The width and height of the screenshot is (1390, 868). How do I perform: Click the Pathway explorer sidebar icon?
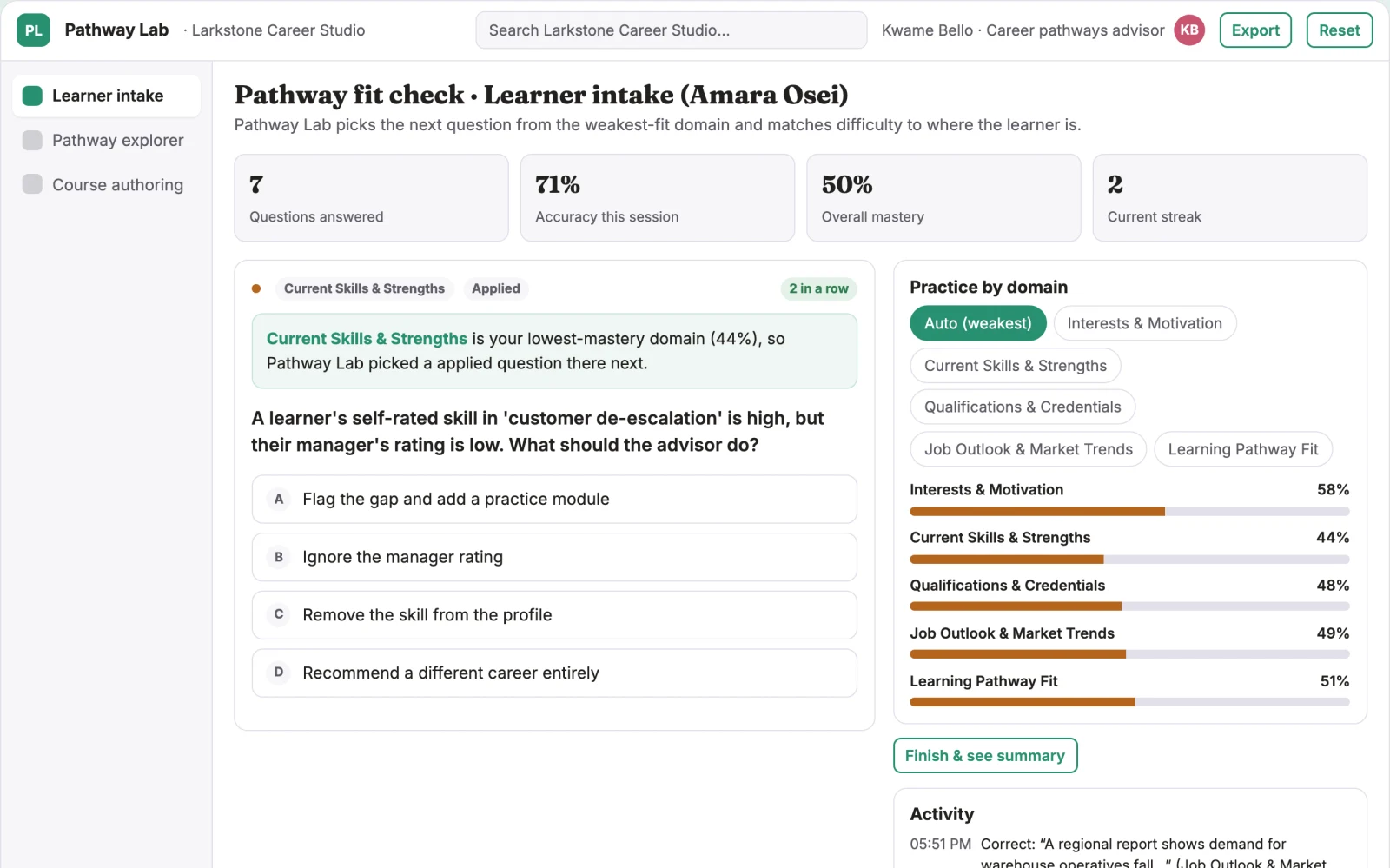tap(32, 140)
